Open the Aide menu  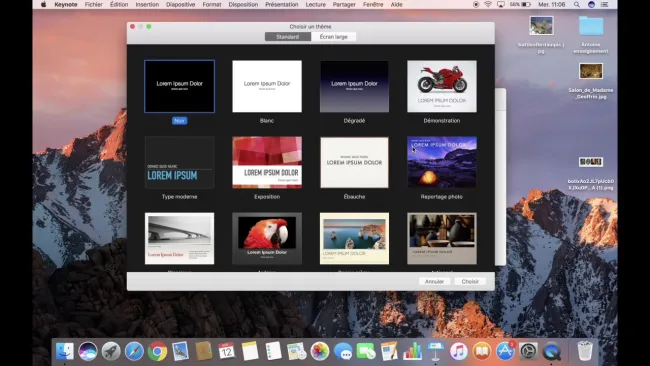(396, 5)
